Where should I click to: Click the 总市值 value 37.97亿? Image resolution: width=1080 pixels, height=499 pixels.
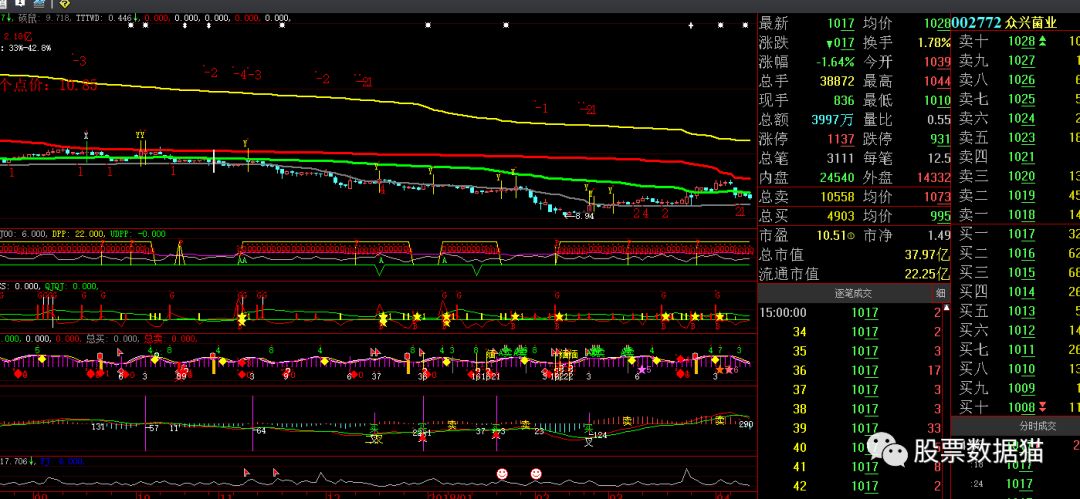click(926, 254)
